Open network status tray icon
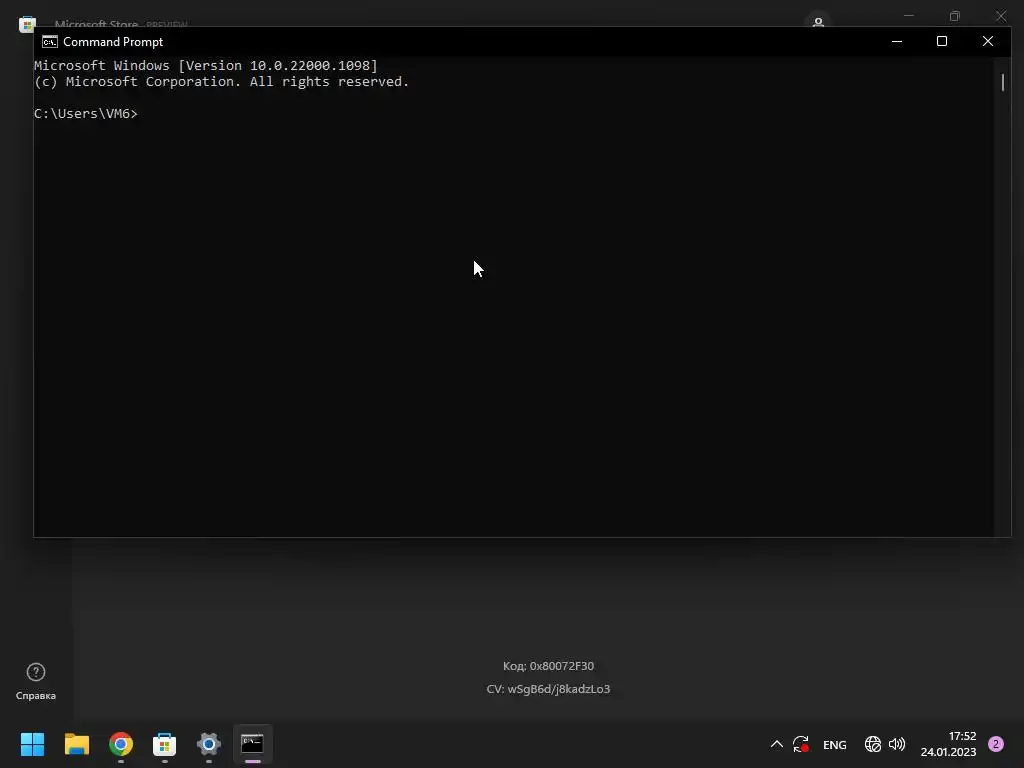Screen dimensions: 1024x768 coord(872,744)
